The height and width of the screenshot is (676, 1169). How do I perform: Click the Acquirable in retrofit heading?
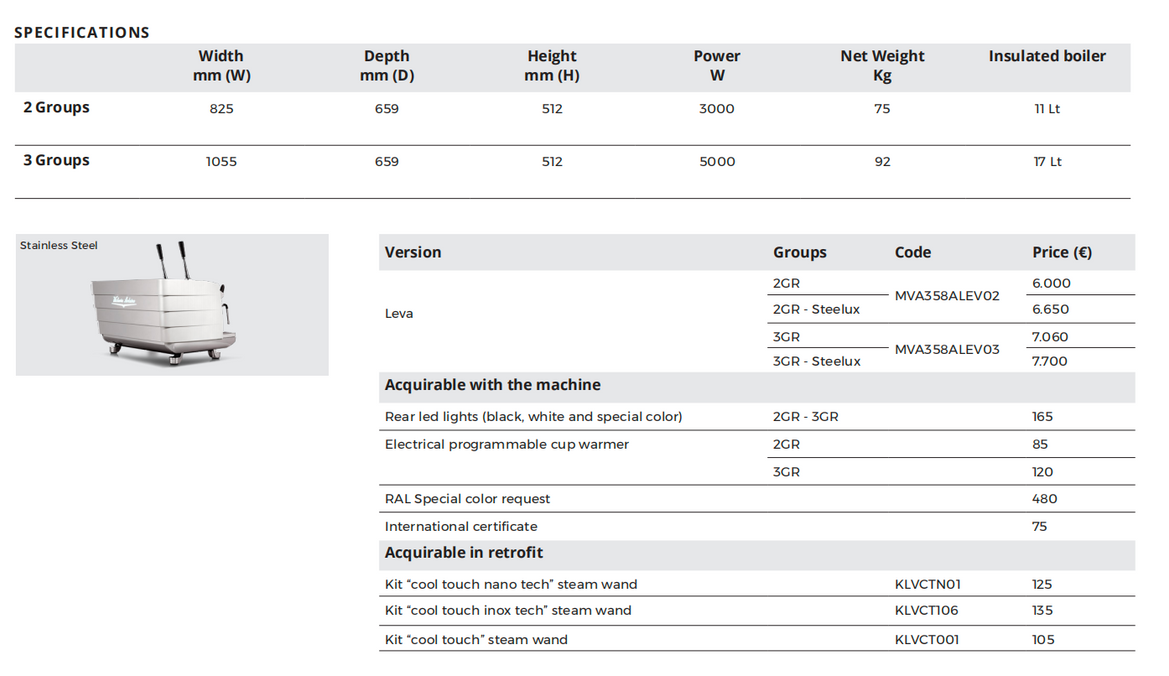coord(464,553)
